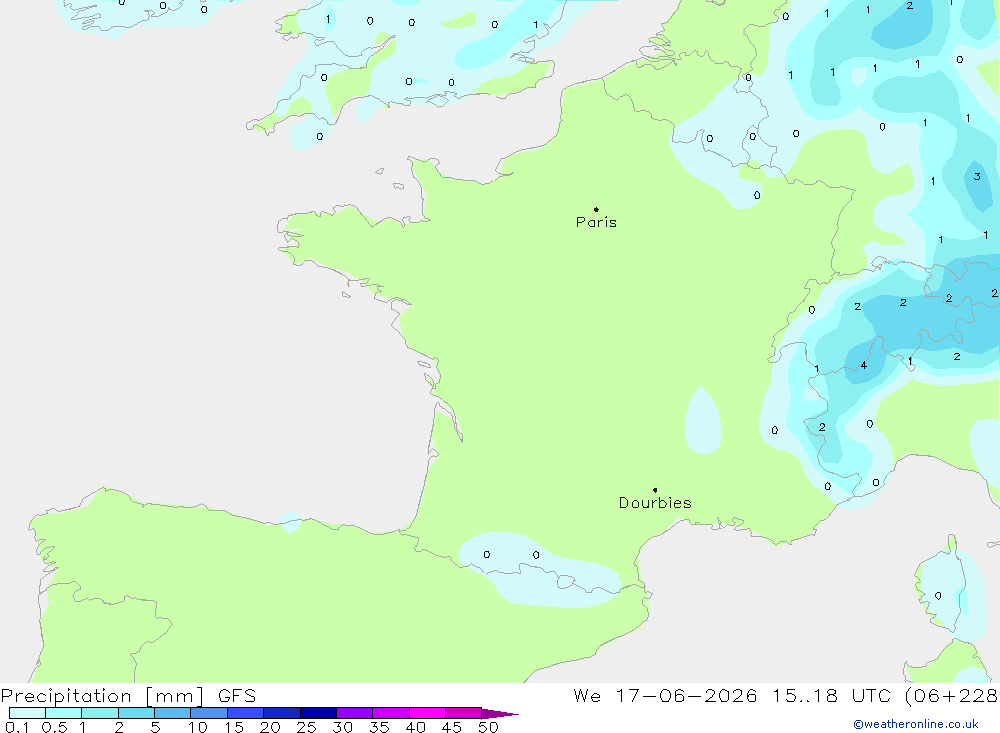Click the '15..18 UTC' time range
This screenshot has width=1000, height=733.
[832, 696]
